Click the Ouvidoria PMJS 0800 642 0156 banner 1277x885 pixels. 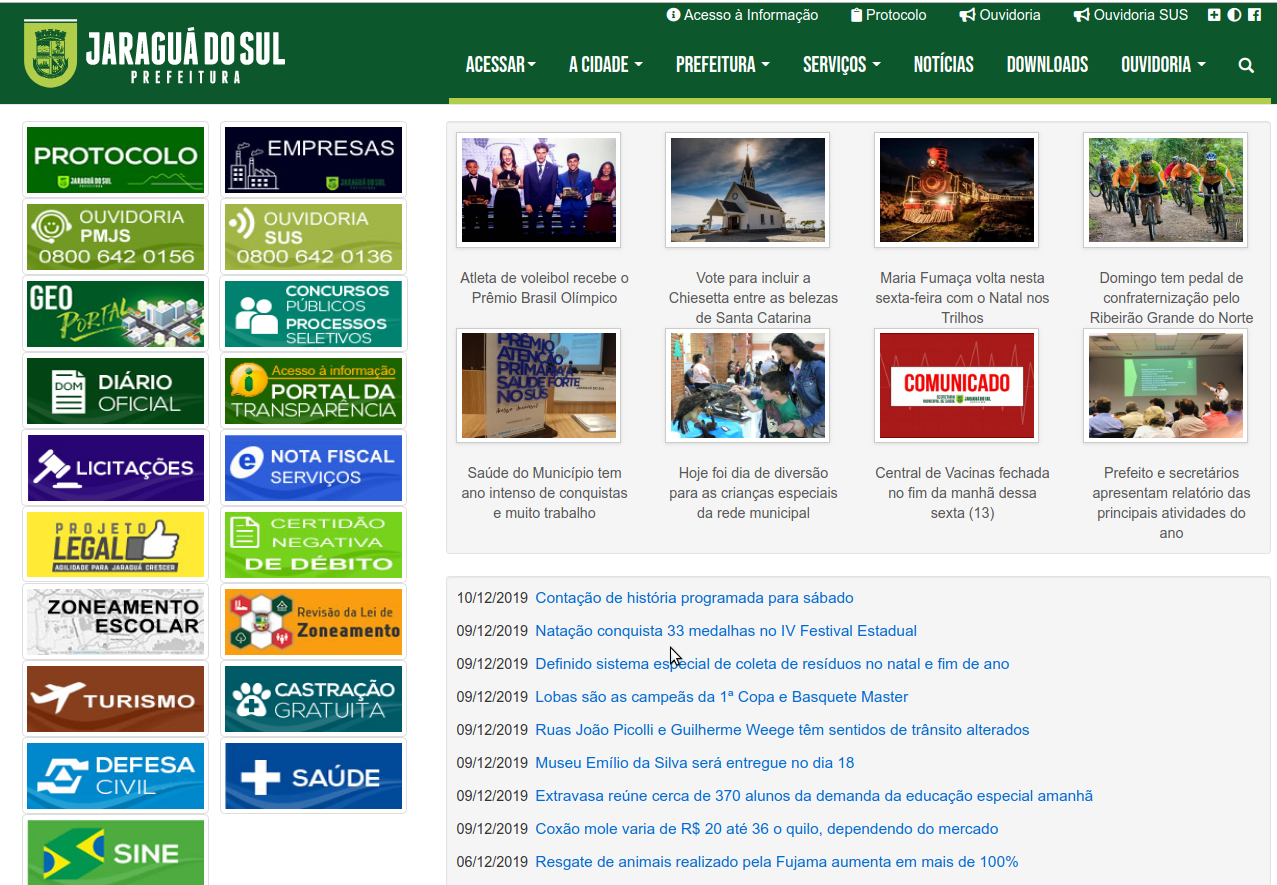click(x=115, y=237)
